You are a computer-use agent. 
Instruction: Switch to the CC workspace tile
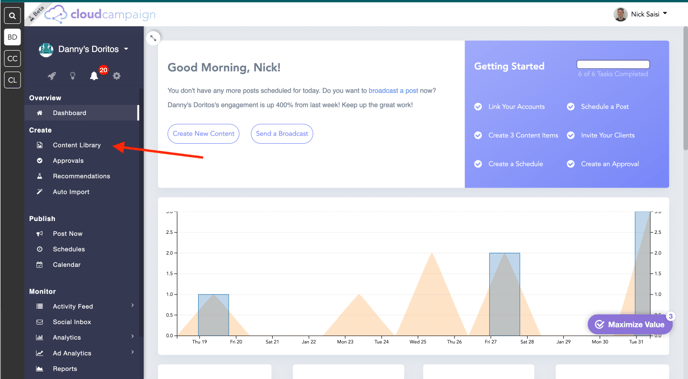click(x=12, y=58)
